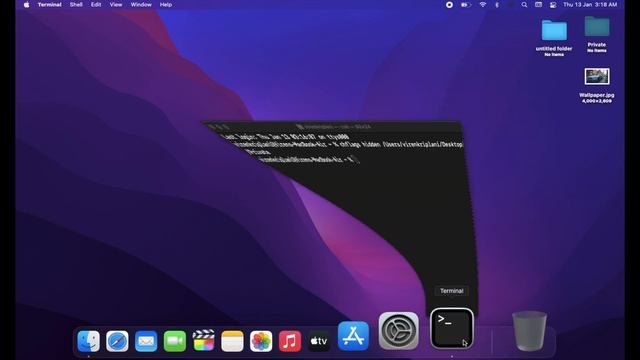
Task: Launch Music from the Dock
Action: pos(290,340)
